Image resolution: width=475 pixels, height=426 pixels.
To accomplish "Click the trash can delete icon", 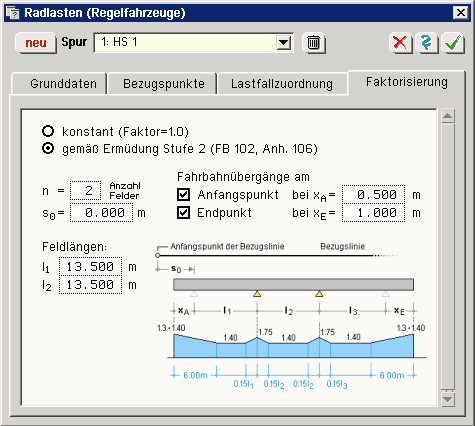I will click(313, 43).
